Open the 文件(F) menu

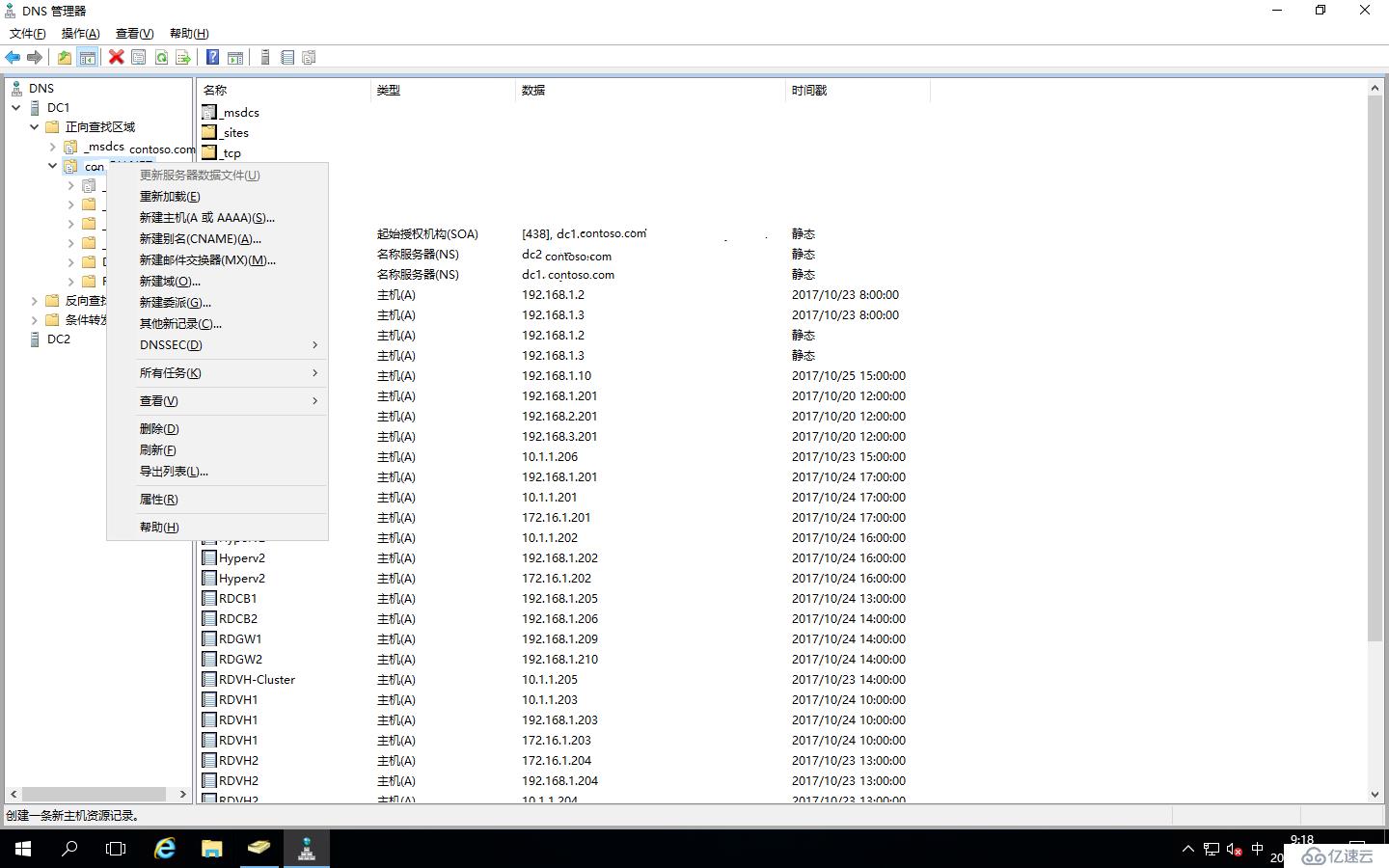click(27, 34)
